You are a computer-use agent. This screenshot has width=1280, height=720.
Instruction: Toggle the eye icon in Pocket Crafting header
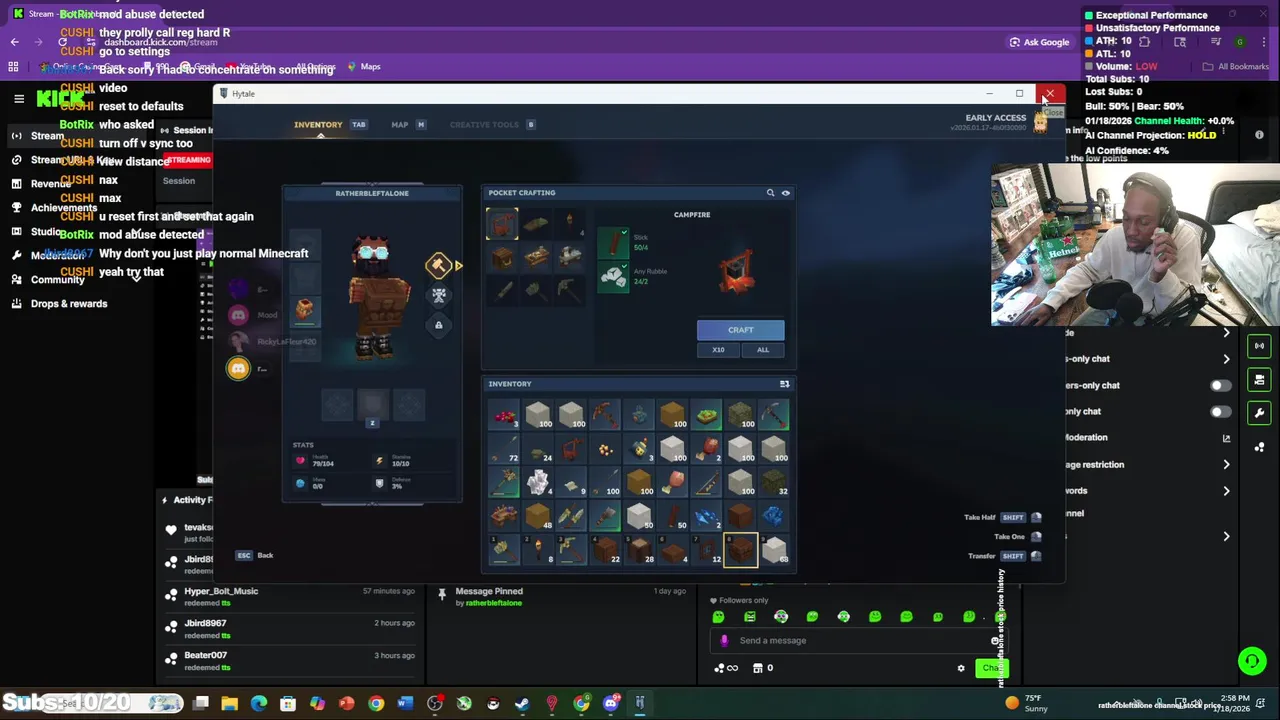(x=785, y=193)
